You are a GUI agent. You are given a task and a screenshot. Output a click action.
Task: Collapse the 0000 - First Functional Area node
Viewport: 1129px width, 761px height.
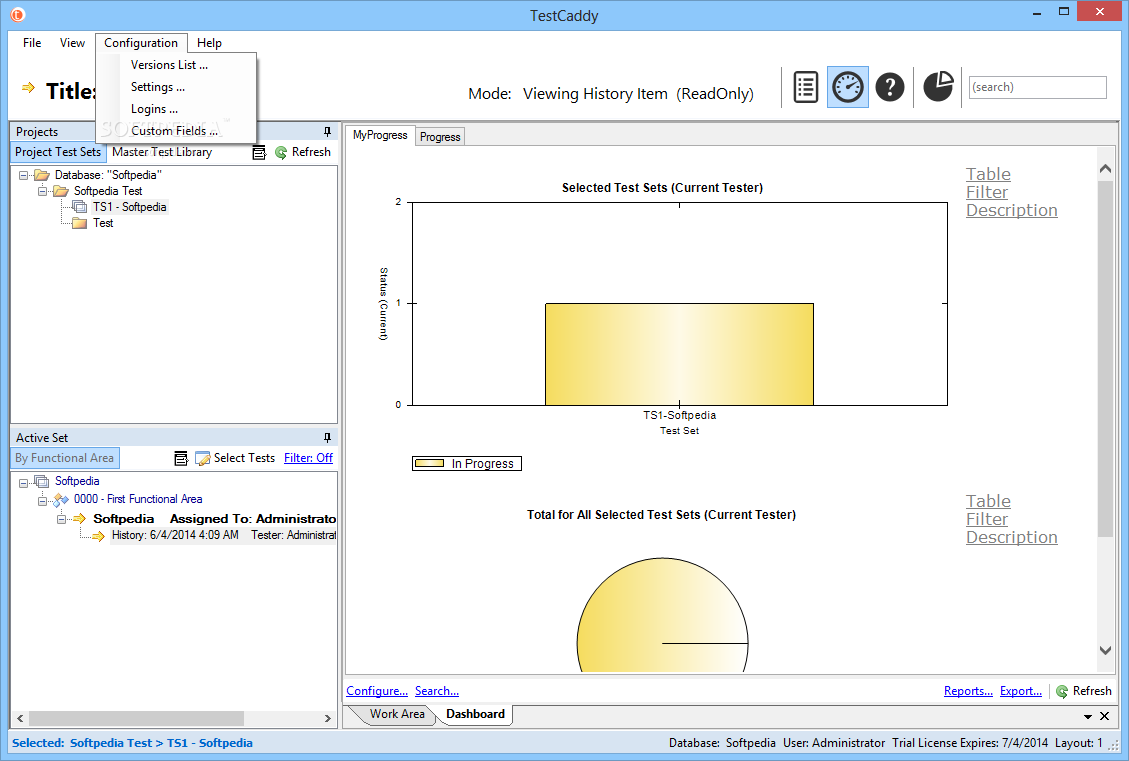pos(42,501)
